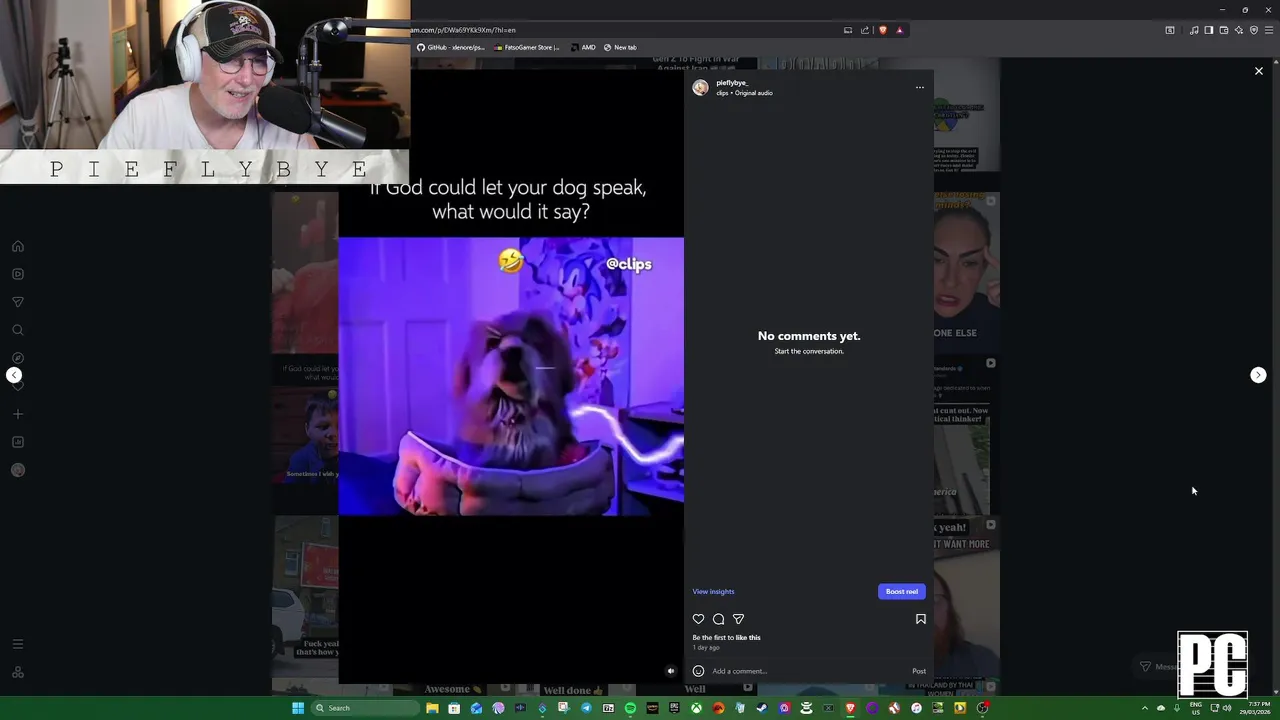Click the share page icon in address bar
This screenshot has width=1280, height=720.
tap(865, 30)
